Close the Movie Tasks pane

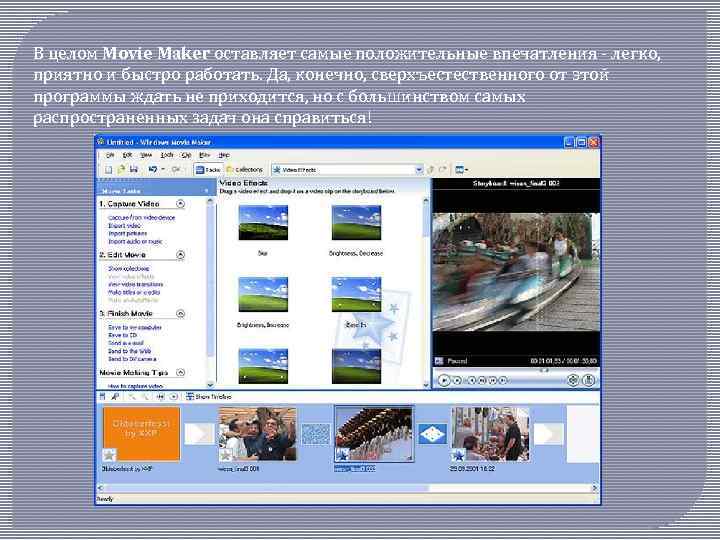[206, 191]
